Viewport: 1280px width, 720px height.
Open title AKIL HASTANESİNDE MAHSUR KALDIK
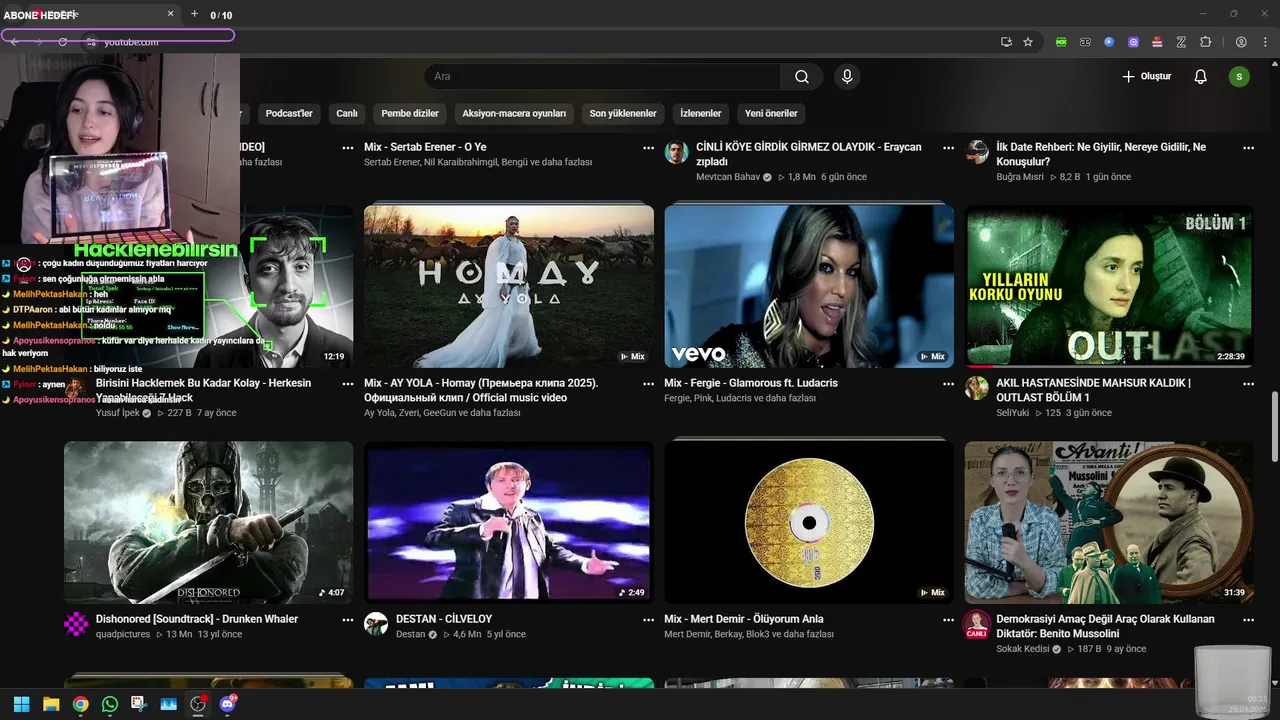coord(1093,390)
